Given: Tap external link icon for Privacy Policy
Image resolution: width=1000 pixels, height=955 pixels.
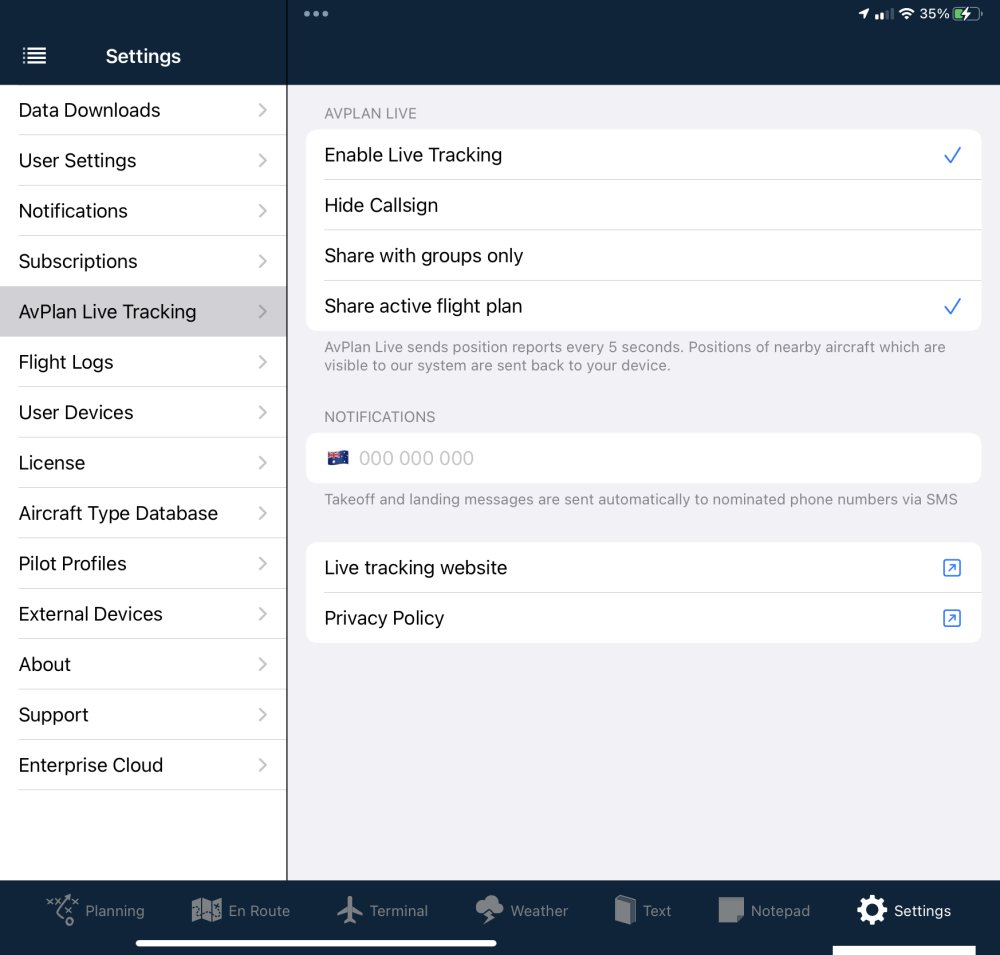Looking at the screenshot, I should [x=952, y=618].
